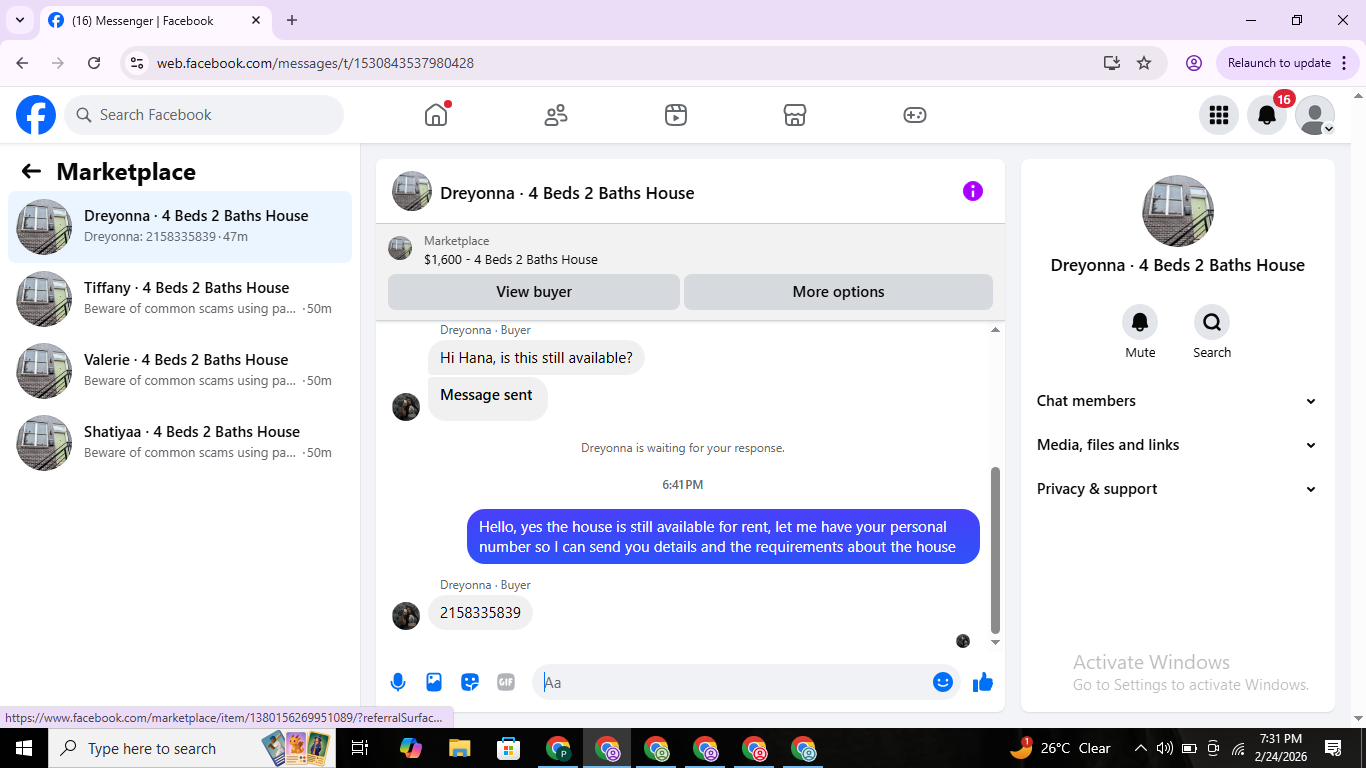
Task: Open Facebook Home feed icon
Action: click(x=436, y=115)
